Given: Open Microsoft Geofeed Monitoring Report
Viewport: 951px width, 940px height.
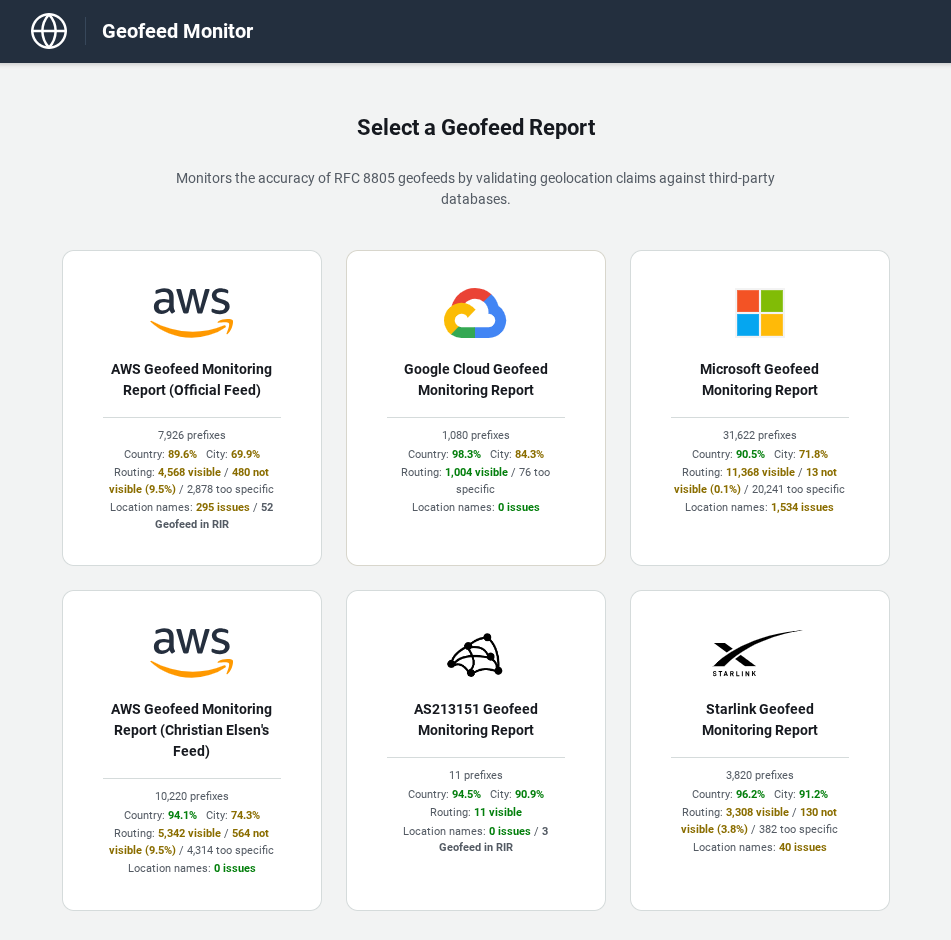Looking at the screenshot, I should coord(759,380).
